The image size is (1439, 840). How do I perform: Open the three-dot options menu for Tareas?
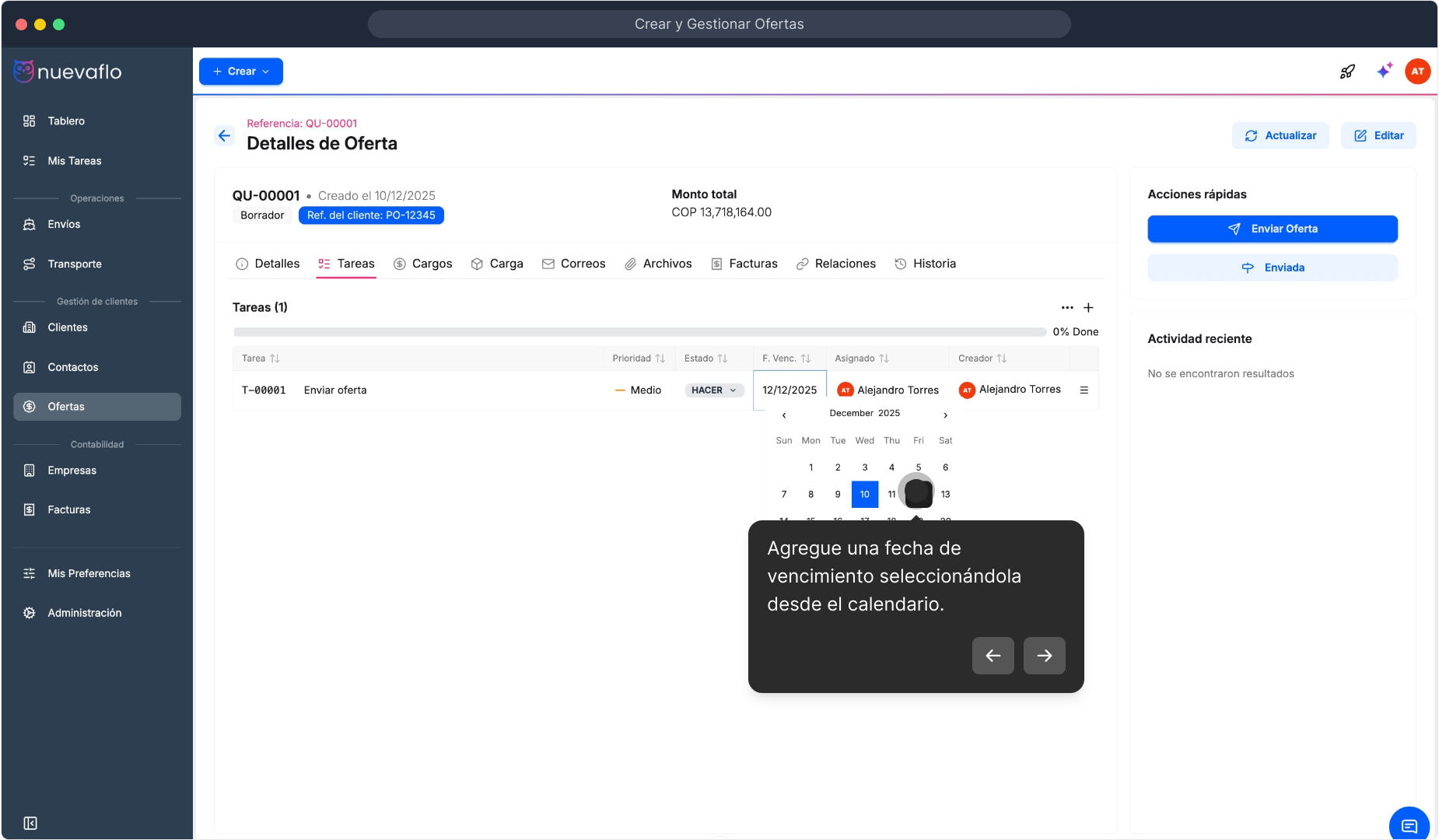pos(1067,308)
